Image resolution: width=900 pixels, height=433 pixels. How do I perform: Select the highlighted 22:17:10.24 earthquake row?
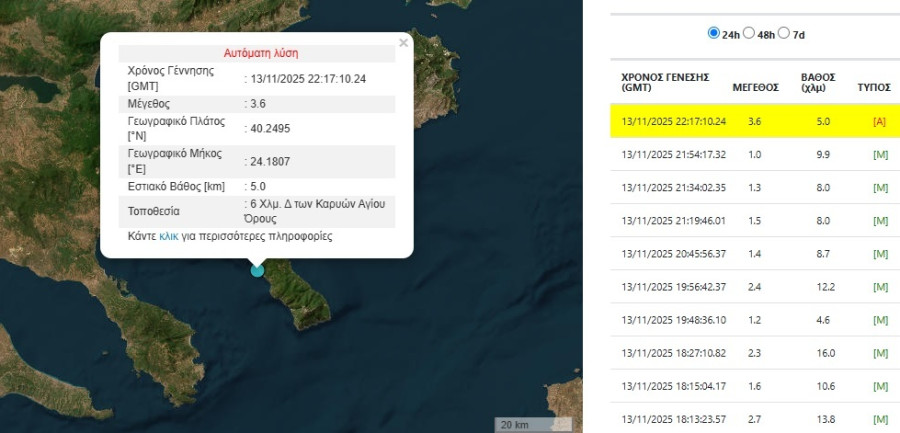pos(674,121)
